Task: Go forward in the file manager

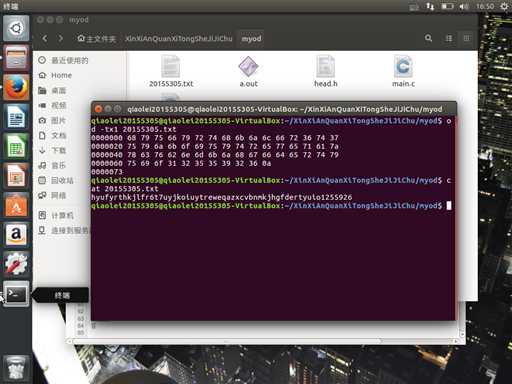Action: pos(60,38)
